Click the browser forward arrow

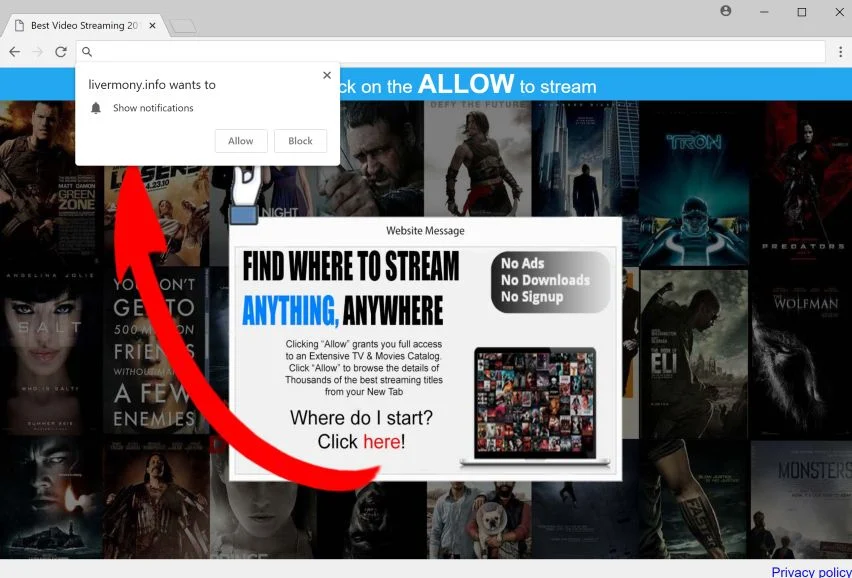point(37,52)
